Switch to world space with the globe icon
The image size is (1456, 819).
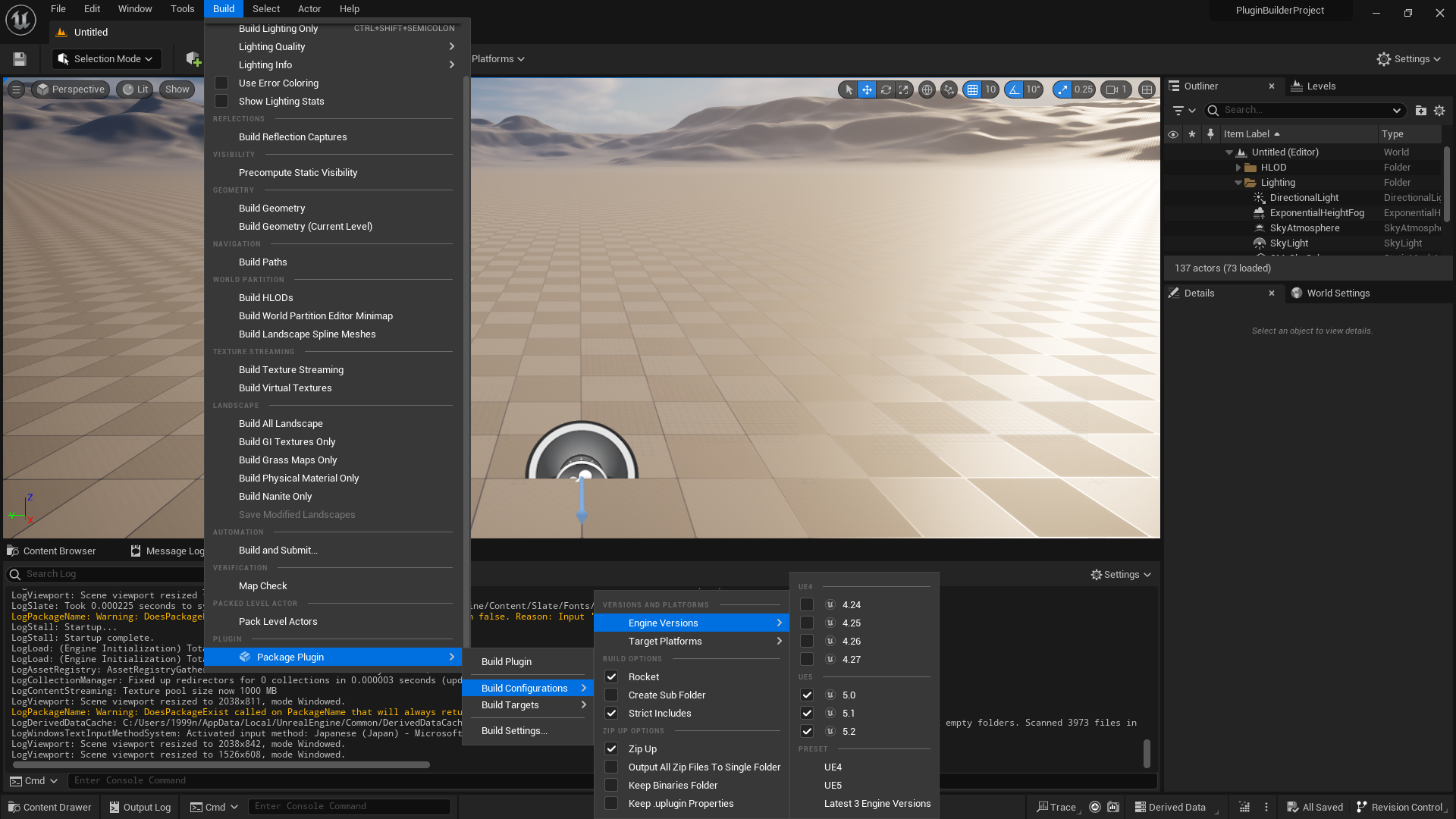point(927,89)
